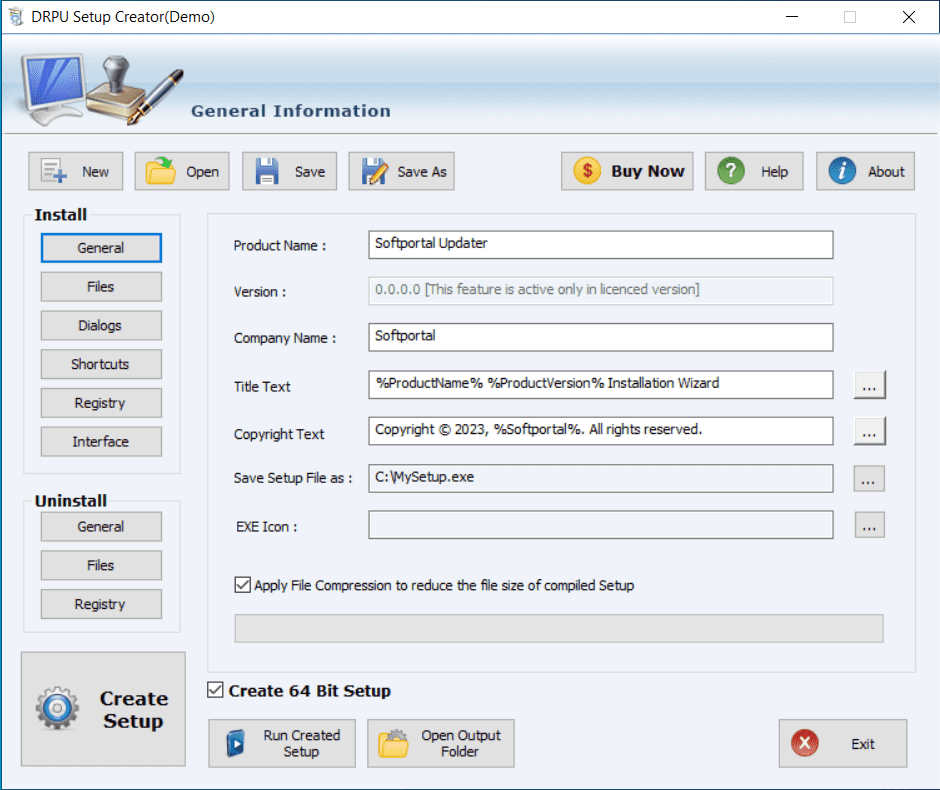Screen dimensions: 940x790
Task: Click the disabled Version field
Action: coord(601,291)
